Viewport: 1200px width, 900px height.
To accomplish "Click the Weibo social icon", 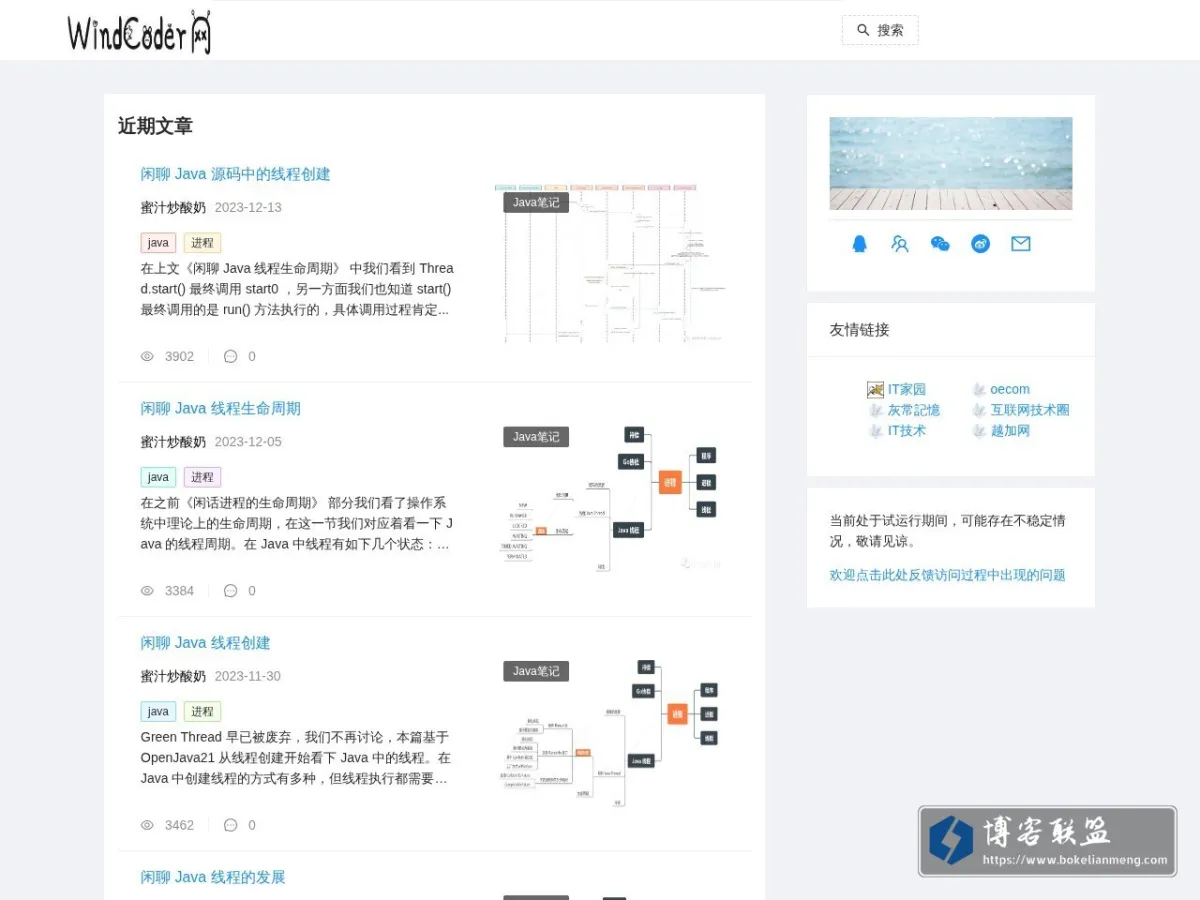I will [x=980, y=244].
